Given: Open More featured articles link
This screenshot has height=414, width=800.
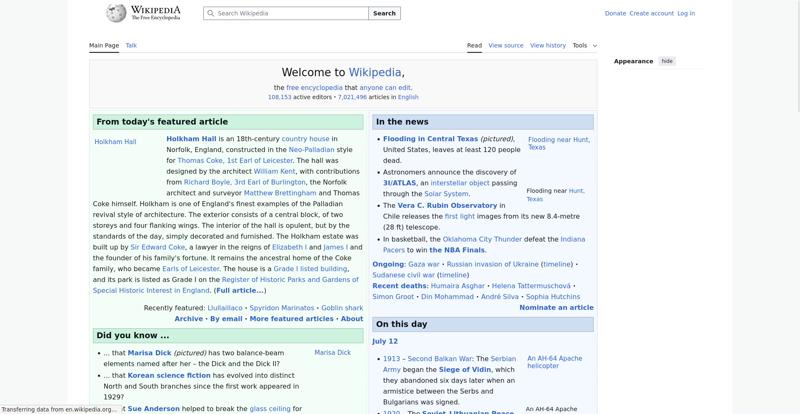Looking at the screenshot, I should (291, 319).
